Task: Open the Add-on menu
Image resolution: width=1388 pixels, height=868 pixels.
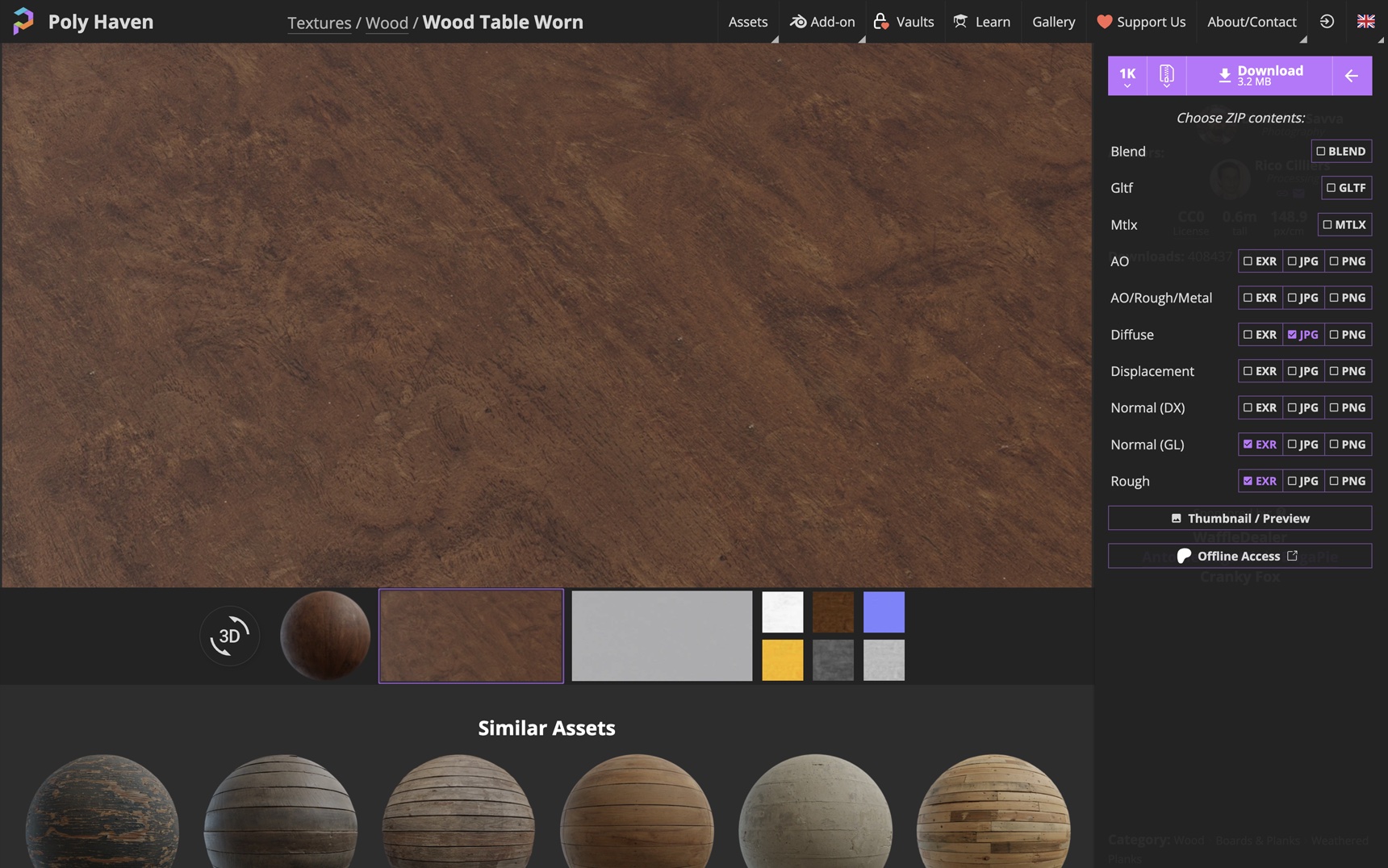Action: point(822,22)
